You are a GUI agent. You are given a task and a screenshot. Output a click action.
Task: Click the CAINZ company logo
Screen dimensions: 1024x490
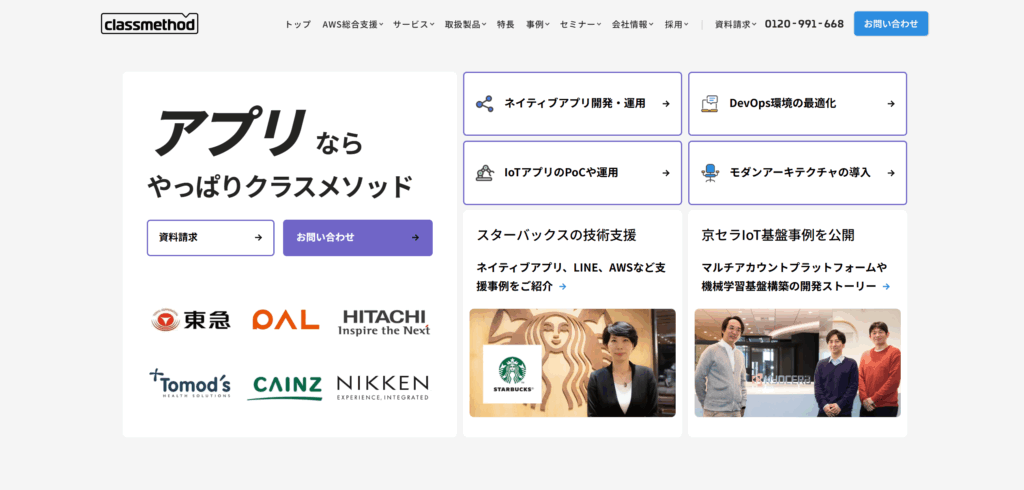pos(285,387)
